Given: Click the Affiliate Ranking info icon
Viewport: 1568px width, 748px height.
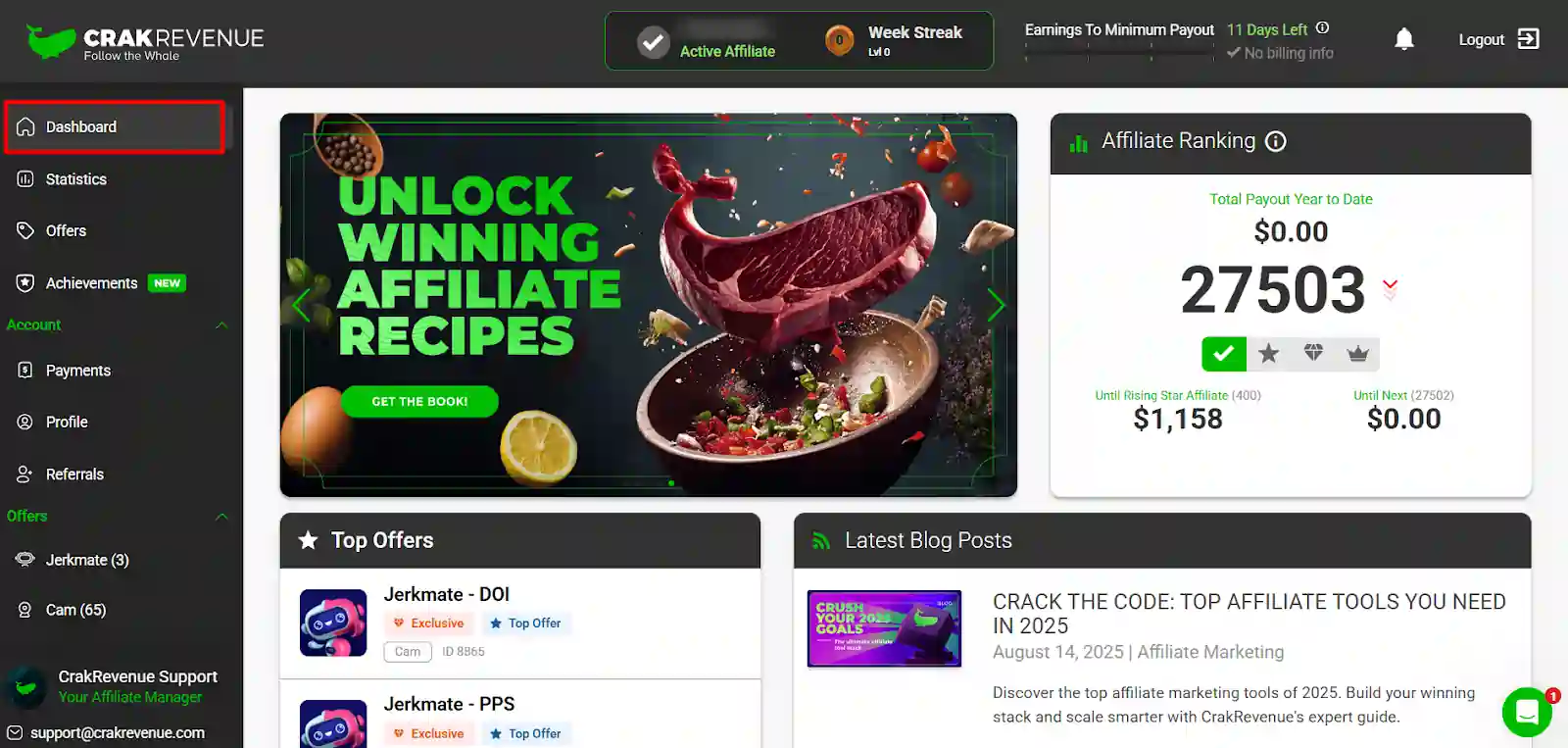Looking at the screenshot, I should click(1275, 141).
